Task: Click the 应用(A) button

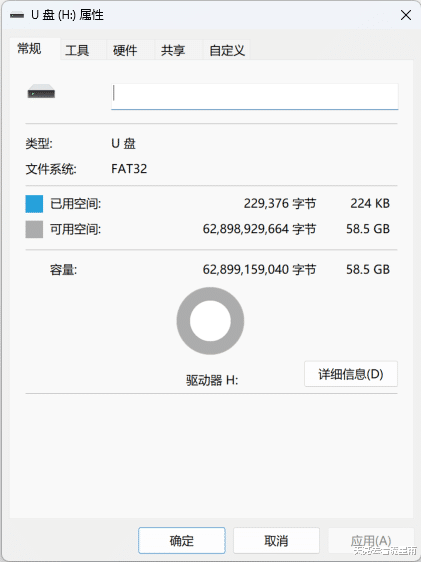Action: 371,540
